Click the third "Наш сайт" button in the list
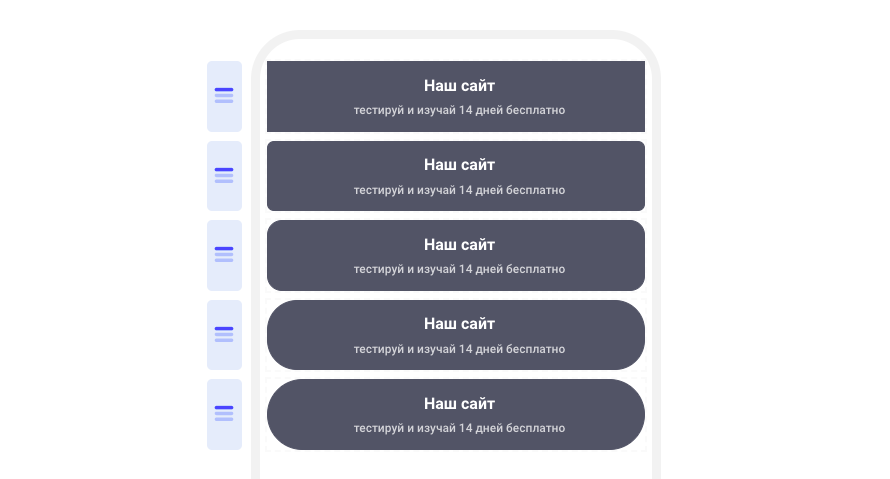890x479 pixels. tap(456, 255)
